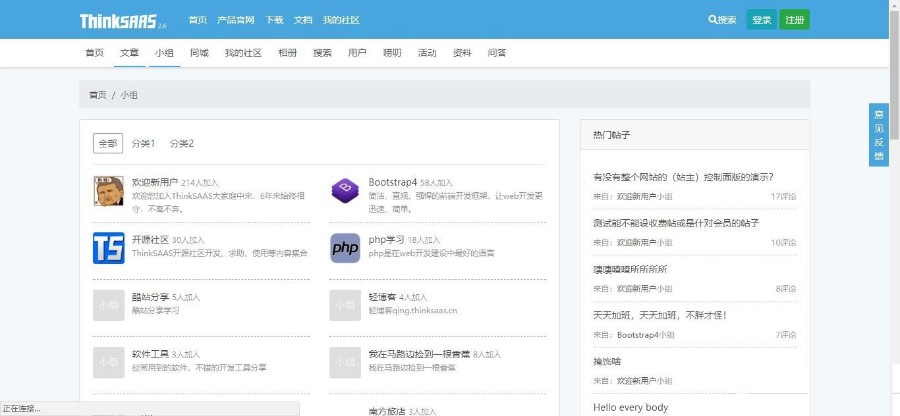Click the 10评论 comment count
This screenshot has width=900, height=416.
(x=783, y=243)
